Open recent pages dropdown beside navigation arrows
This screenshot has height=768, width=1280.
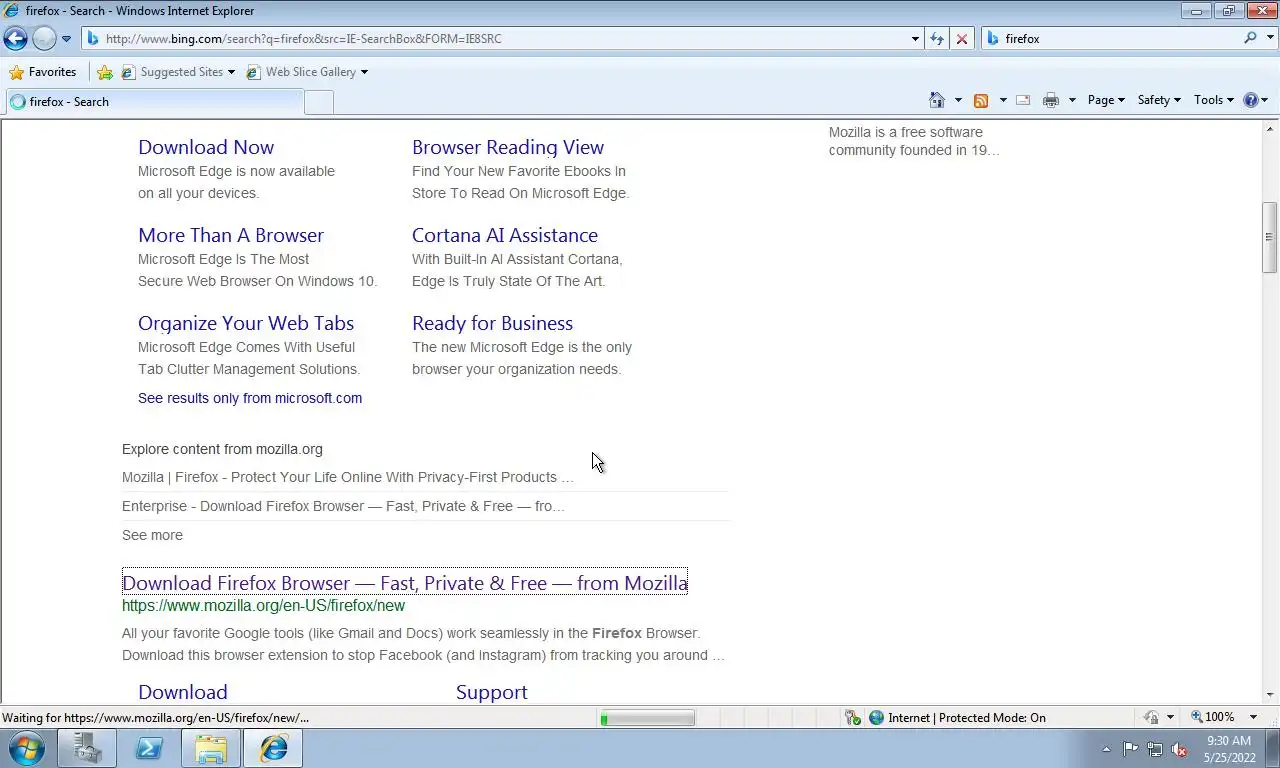(66, 39)
